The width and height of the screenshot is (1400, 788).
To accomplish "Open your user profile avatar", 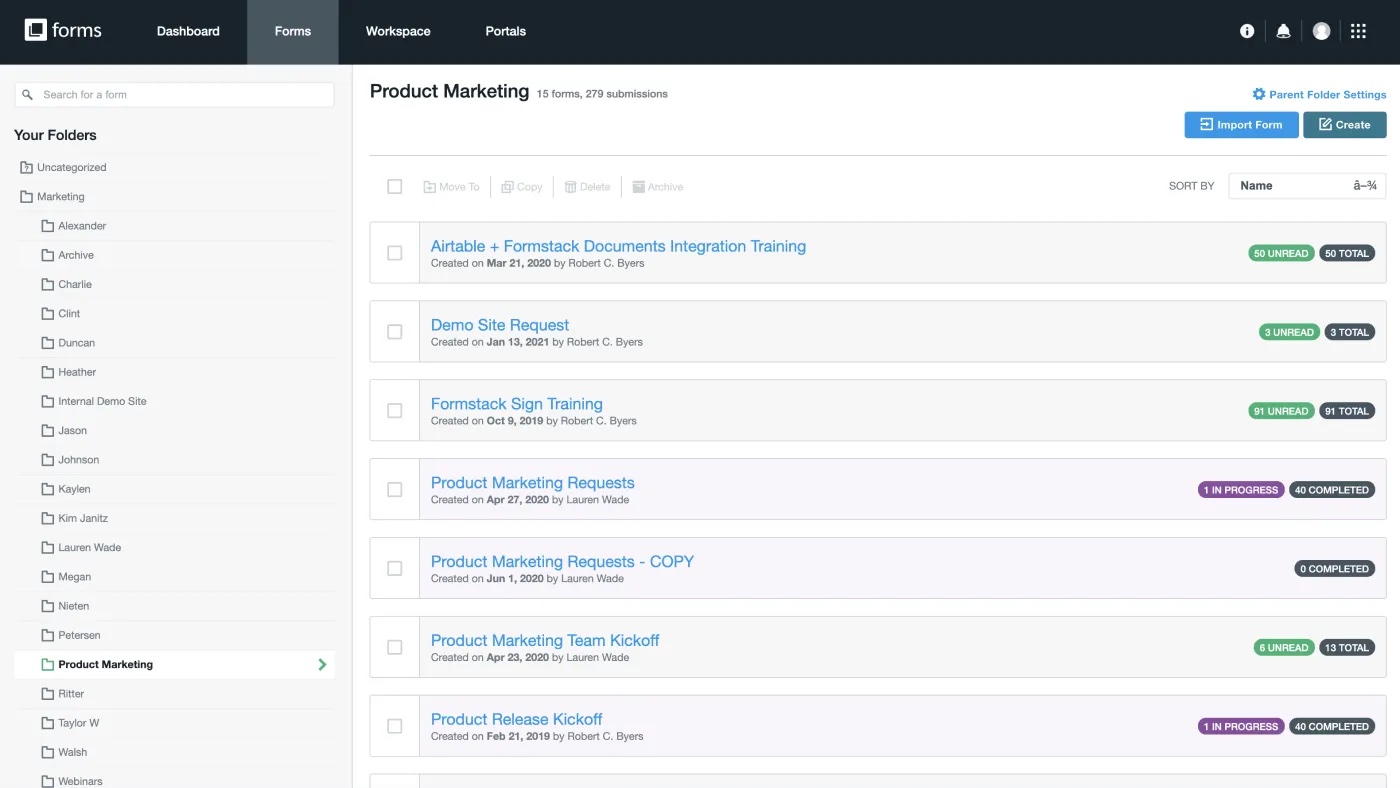I will tap(1321, 30).
